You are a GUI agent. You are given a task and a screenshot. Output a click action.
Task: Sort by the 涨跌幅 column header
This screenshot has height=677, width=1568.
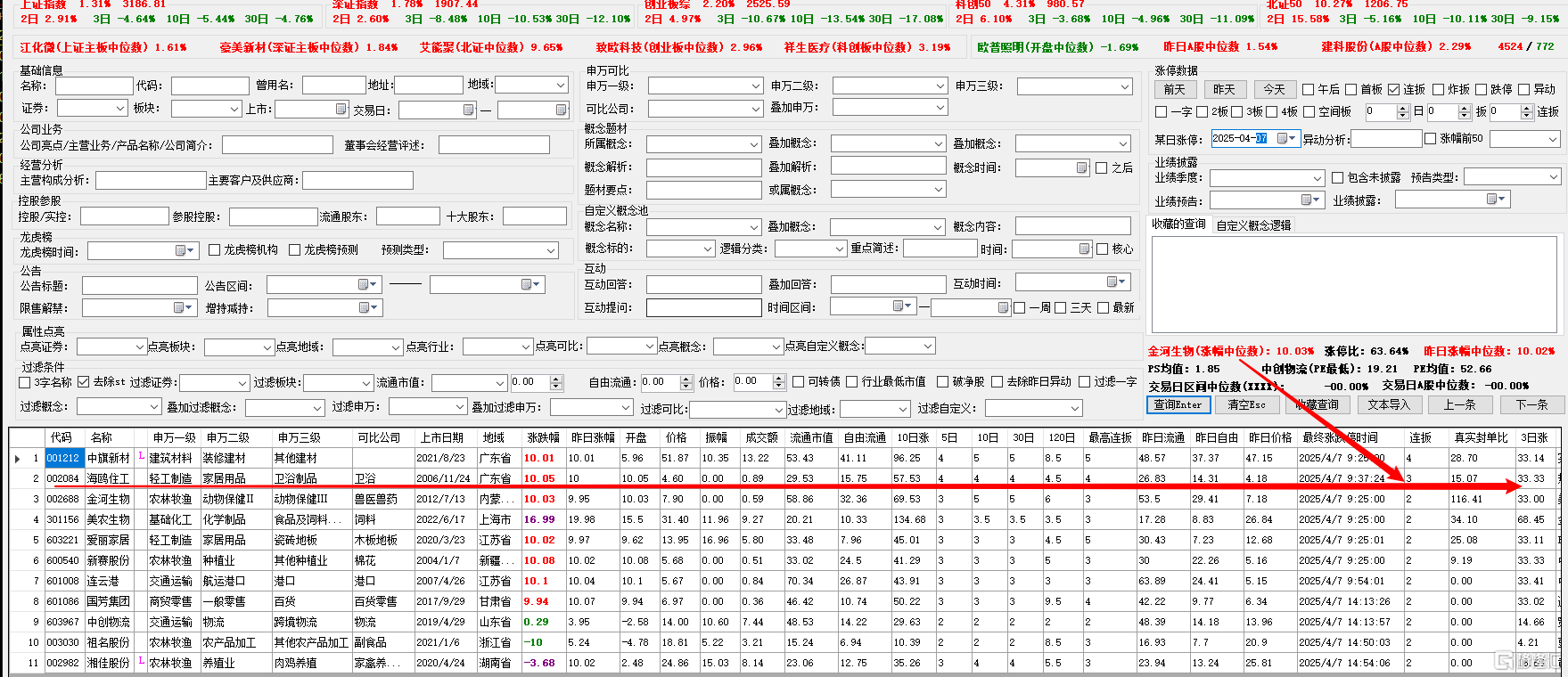click(x=543, y=437)
